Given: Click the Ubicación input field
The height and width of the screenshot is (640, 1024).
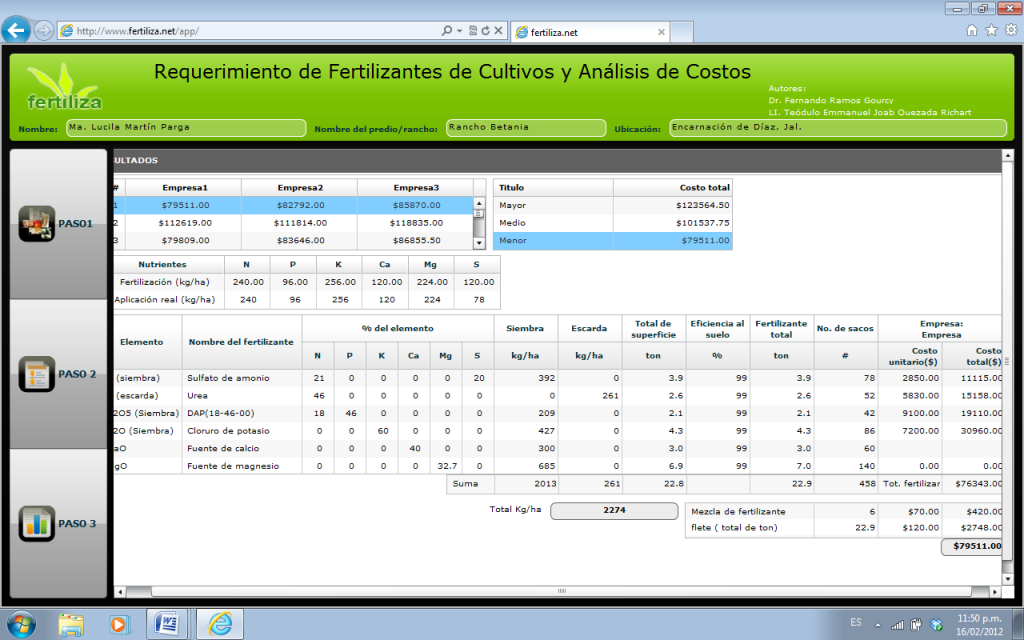Looking at the screenshot, I should 838,128.
